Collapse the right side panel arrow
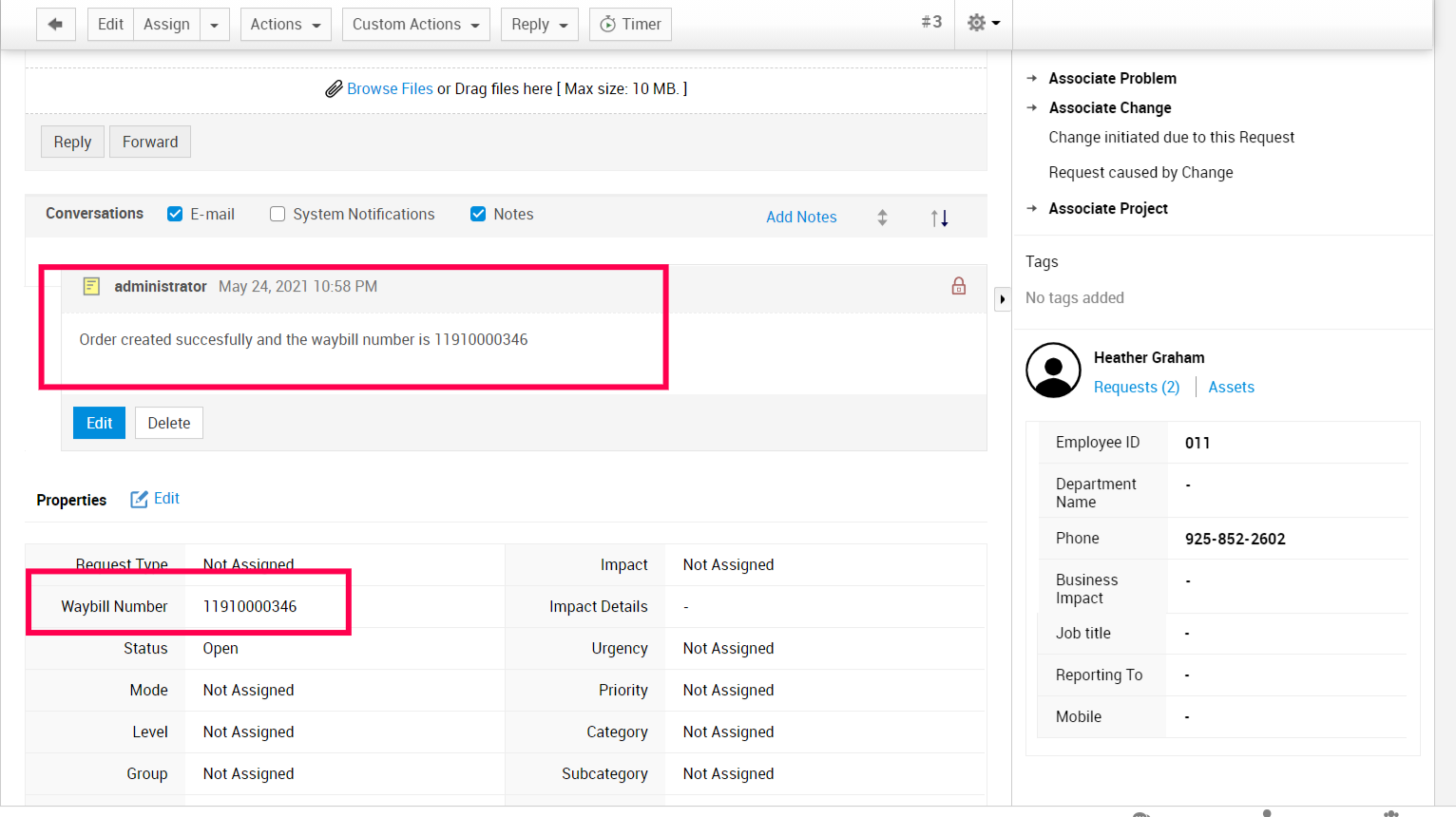Viewport: 1456px width, 817px height. coord(1002,299)
